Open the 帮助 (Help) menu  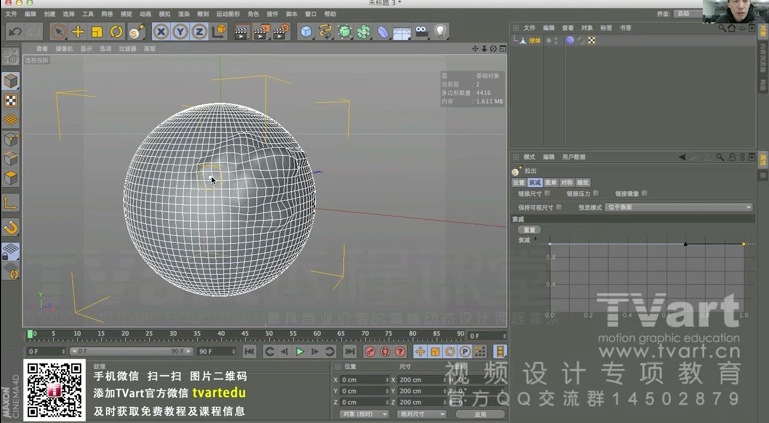click(x=330, y=14)
